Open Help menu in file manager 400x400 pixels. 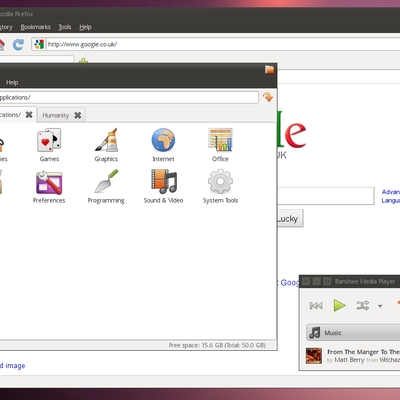(12, 82)
